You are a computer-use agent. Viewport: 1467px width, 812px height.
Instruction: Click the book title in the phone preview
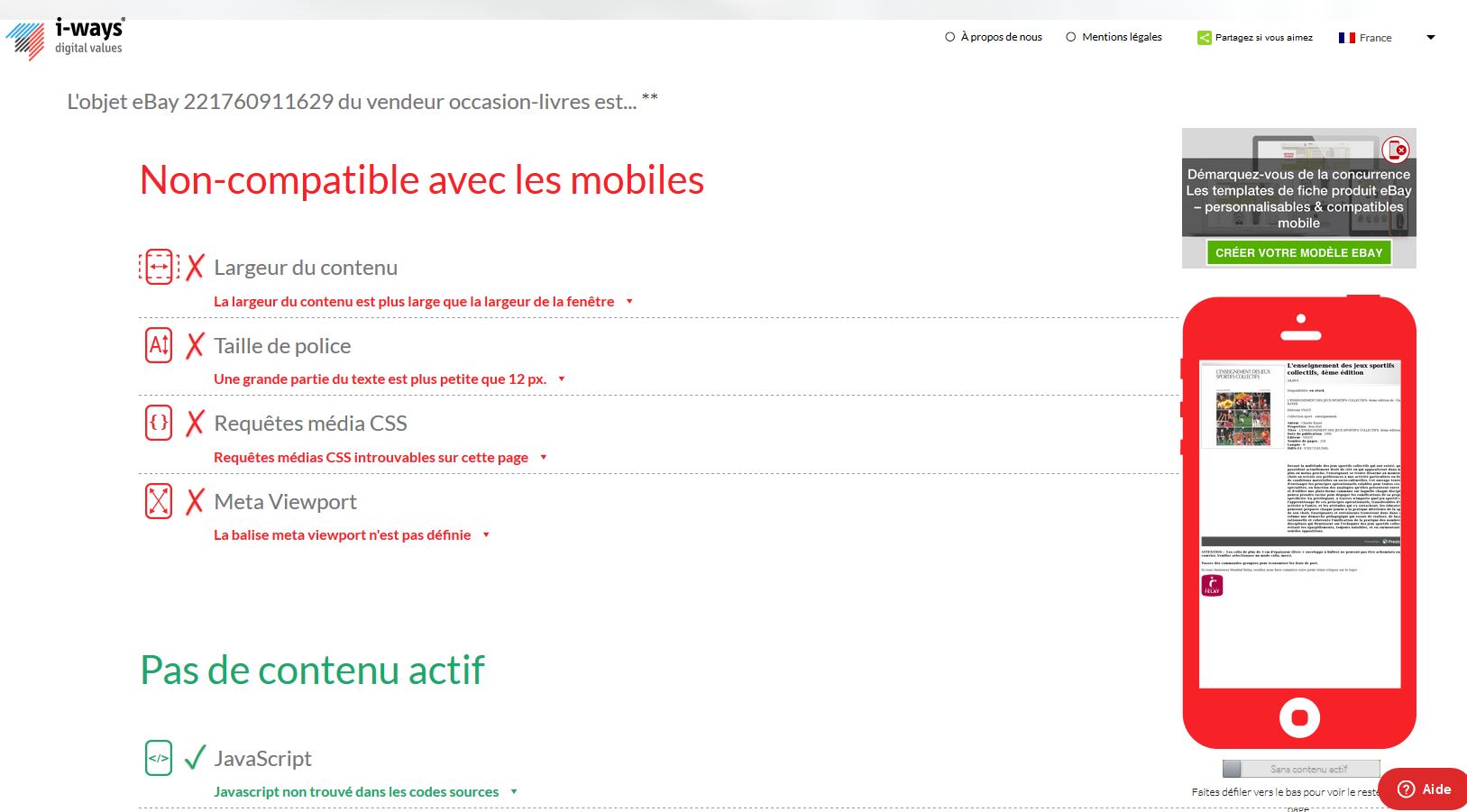click(1341, 369)
